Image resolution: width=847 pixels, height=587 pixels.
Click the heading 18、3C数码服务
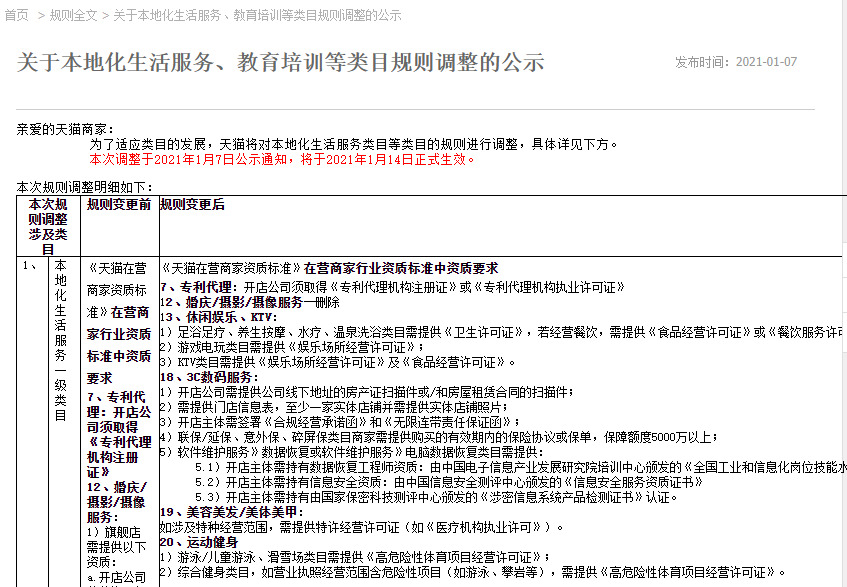[209, 377]
